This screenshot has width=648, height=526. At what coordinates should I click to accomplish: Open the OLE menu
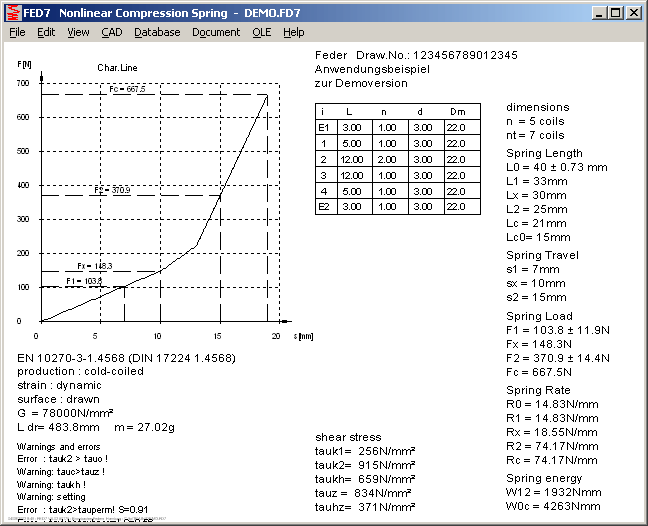pos(261,32)
